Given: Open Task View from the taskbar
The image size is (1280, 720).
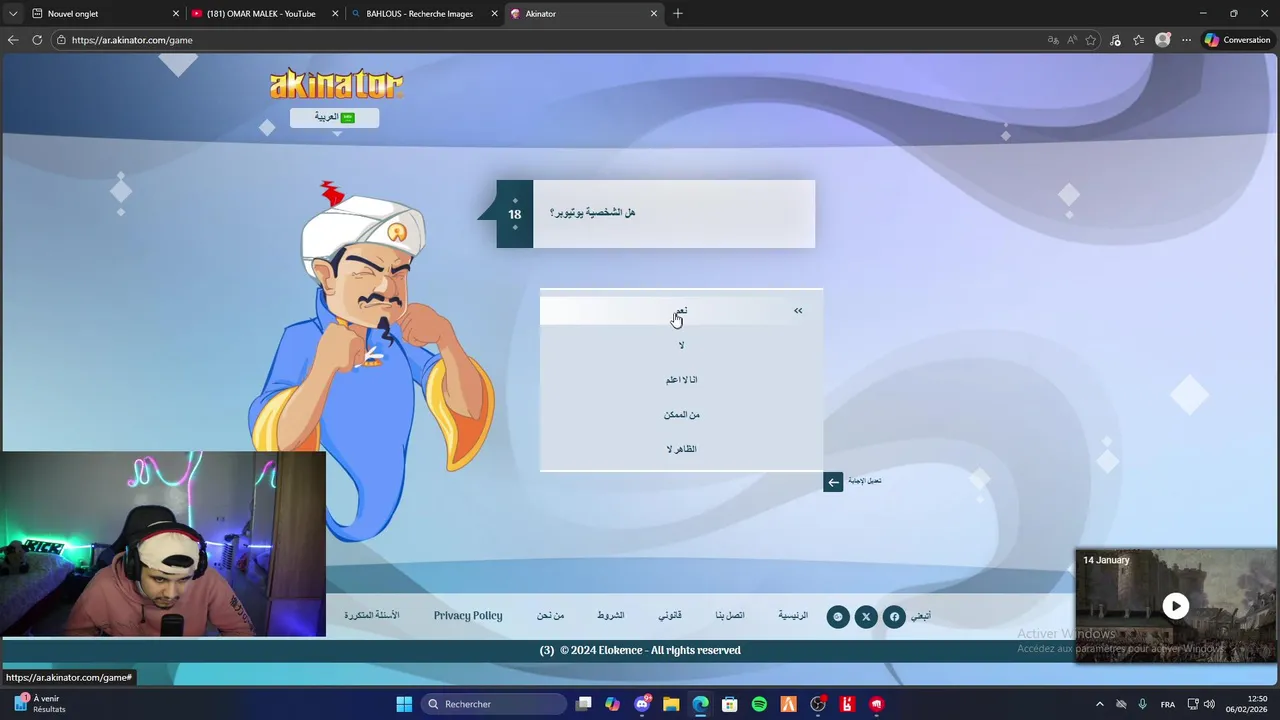Looking at the screenshot, I should [x=584, y=704].
